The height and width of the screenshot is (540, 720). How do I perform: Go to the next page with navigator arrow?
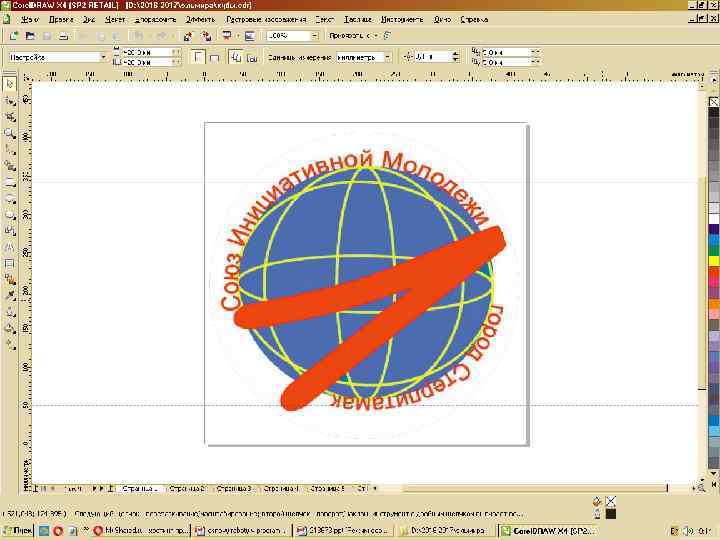click(95, 489)
